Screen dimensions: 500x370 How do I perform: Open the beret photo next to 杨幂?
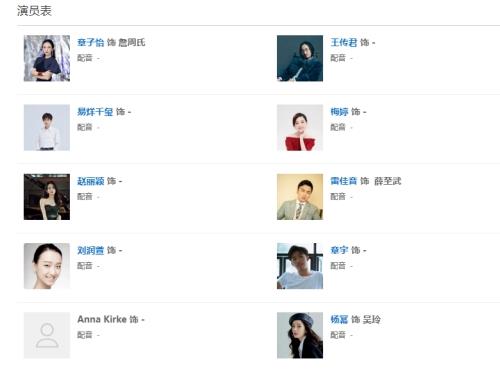tap(300, 335)
